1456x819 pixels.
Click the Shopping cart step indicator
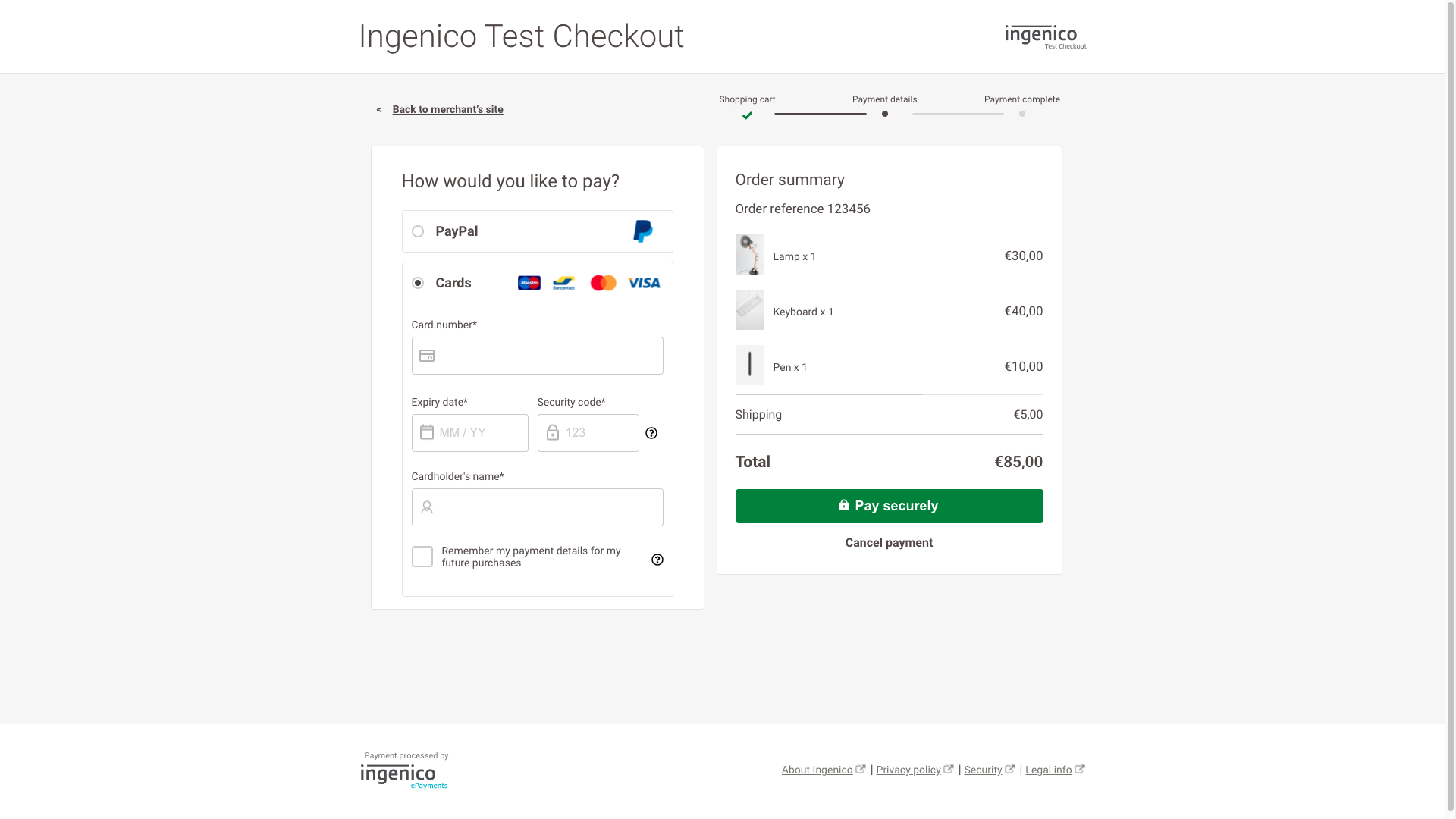(747, 115)
